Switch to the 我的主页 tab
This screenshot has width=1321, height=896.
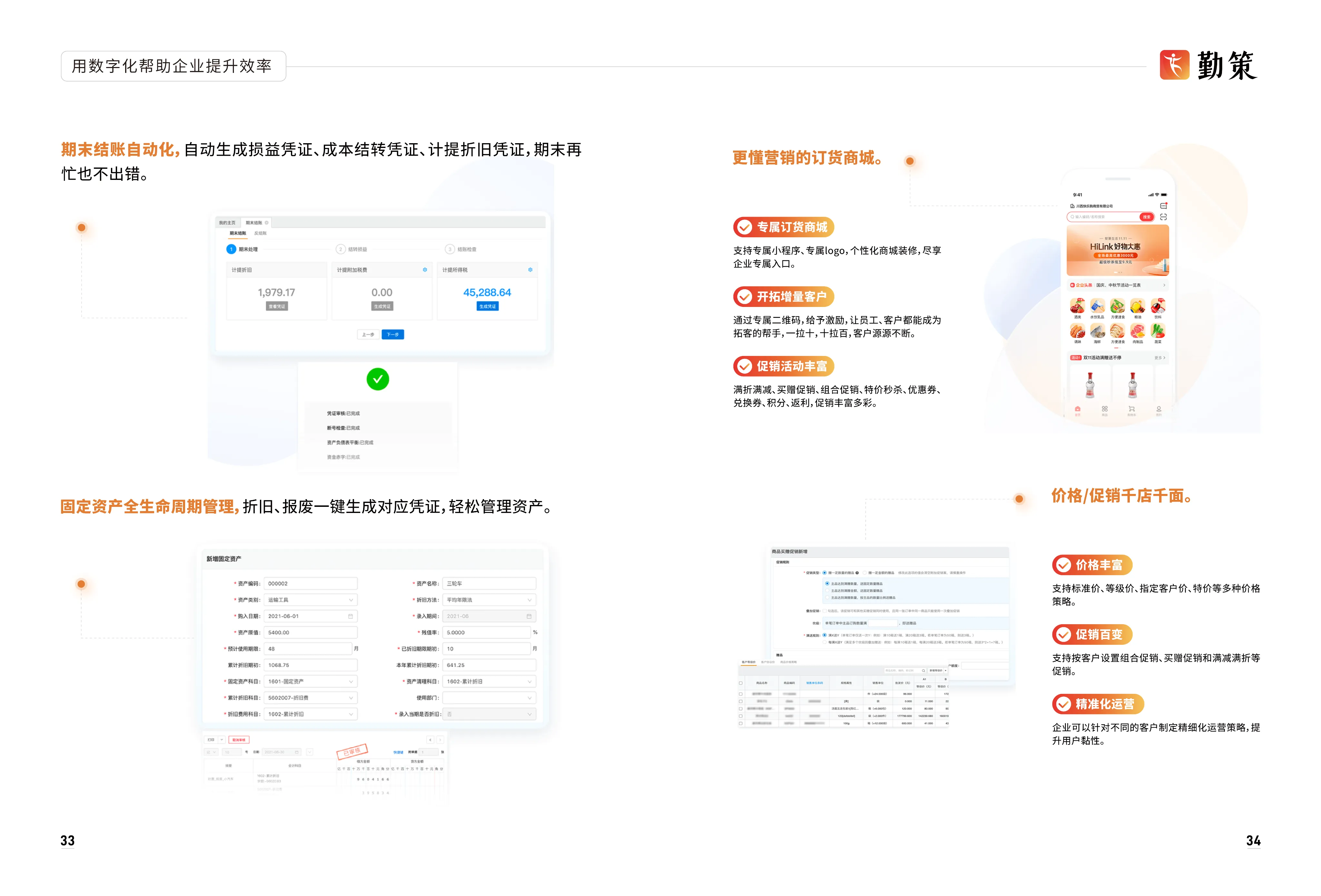[x=227, y=223]
